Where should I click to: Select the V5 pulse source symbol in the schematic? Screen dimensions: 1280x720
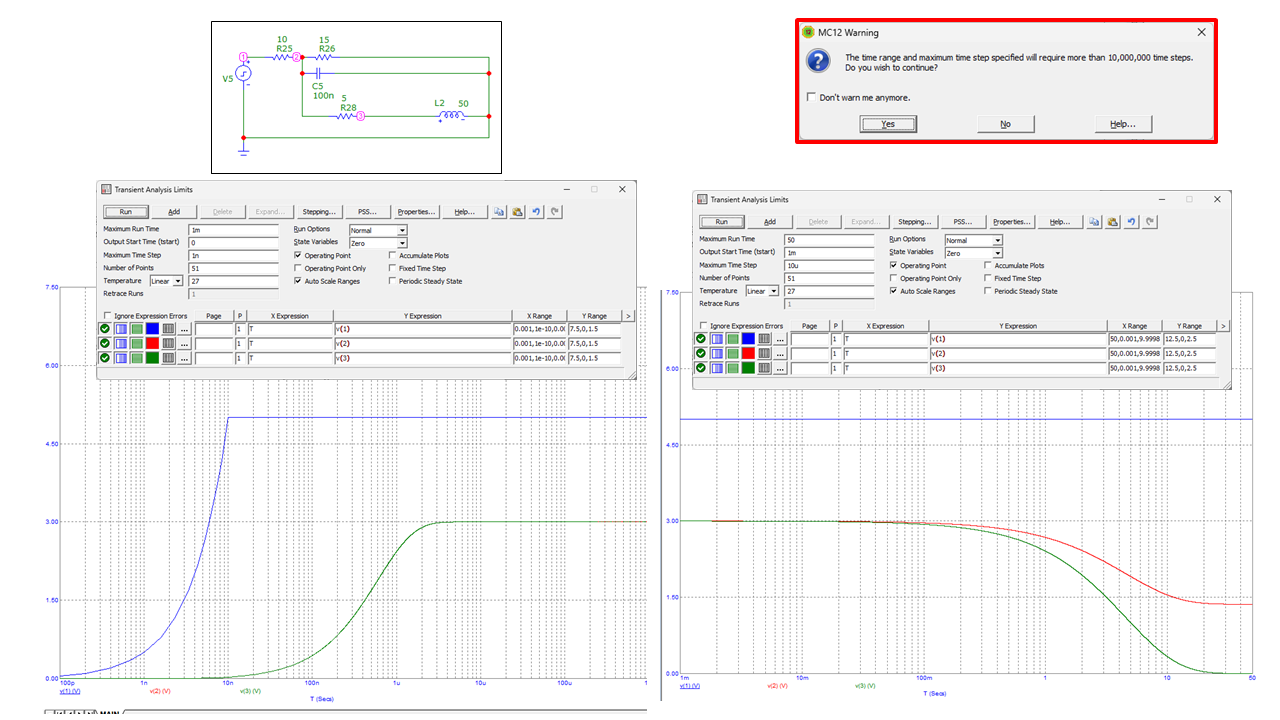[x=243, y=74]
